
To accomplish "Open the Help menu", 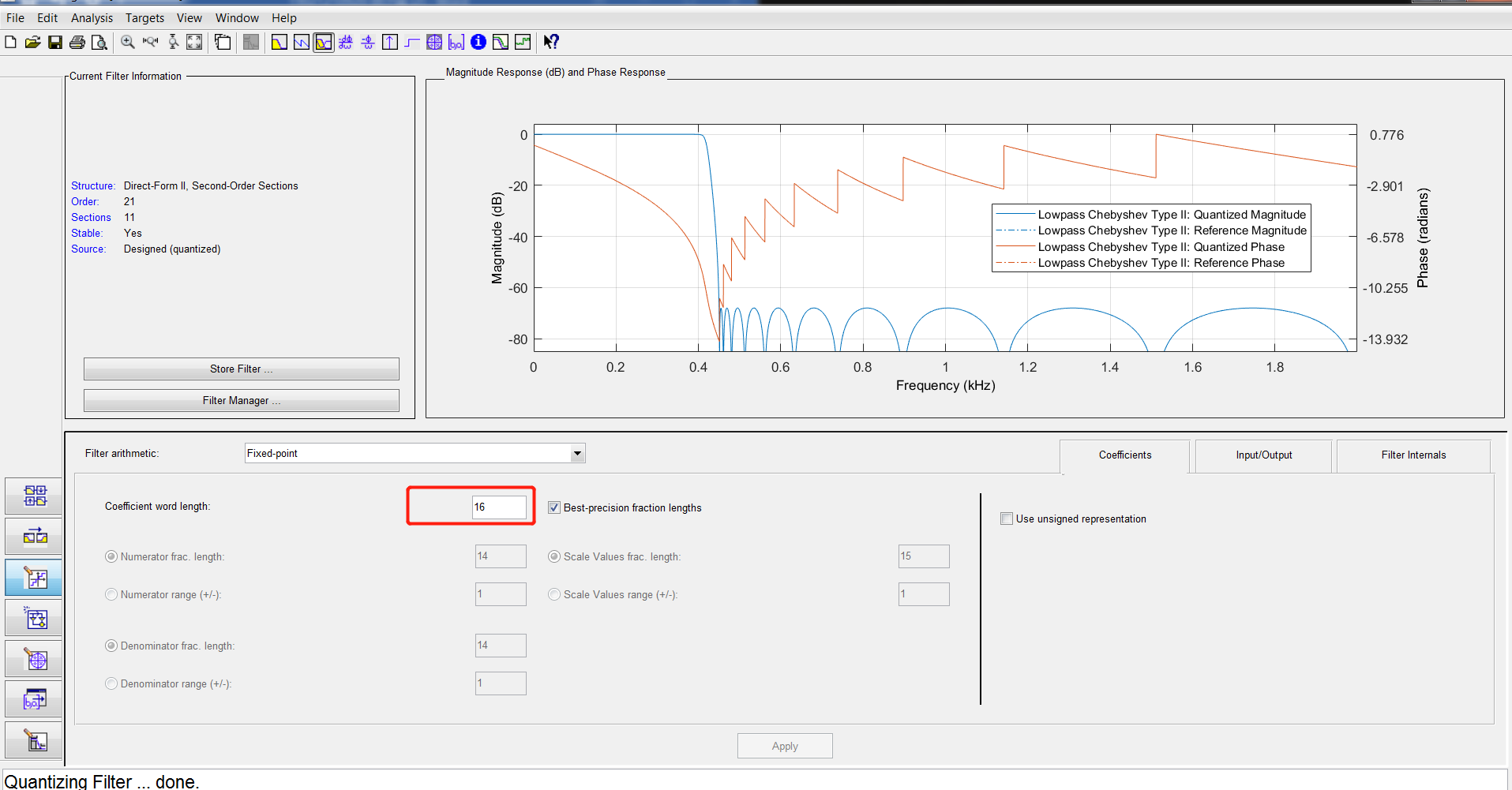I will point(284,17).
